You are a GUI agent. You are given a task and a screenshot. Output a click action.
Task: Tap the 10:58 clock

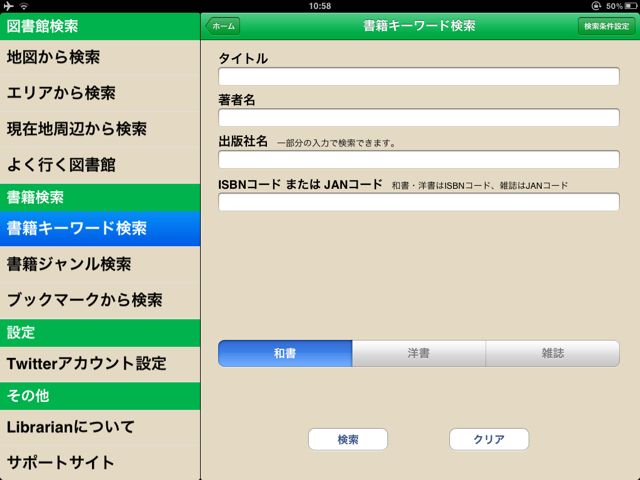320,6
